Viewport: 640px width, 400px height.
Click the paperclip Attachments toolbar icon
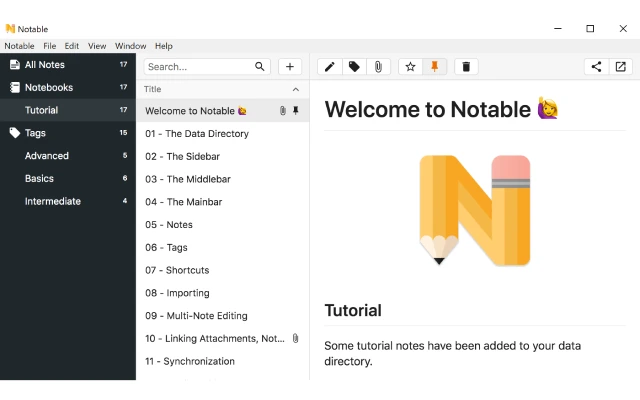pos(378,67)
